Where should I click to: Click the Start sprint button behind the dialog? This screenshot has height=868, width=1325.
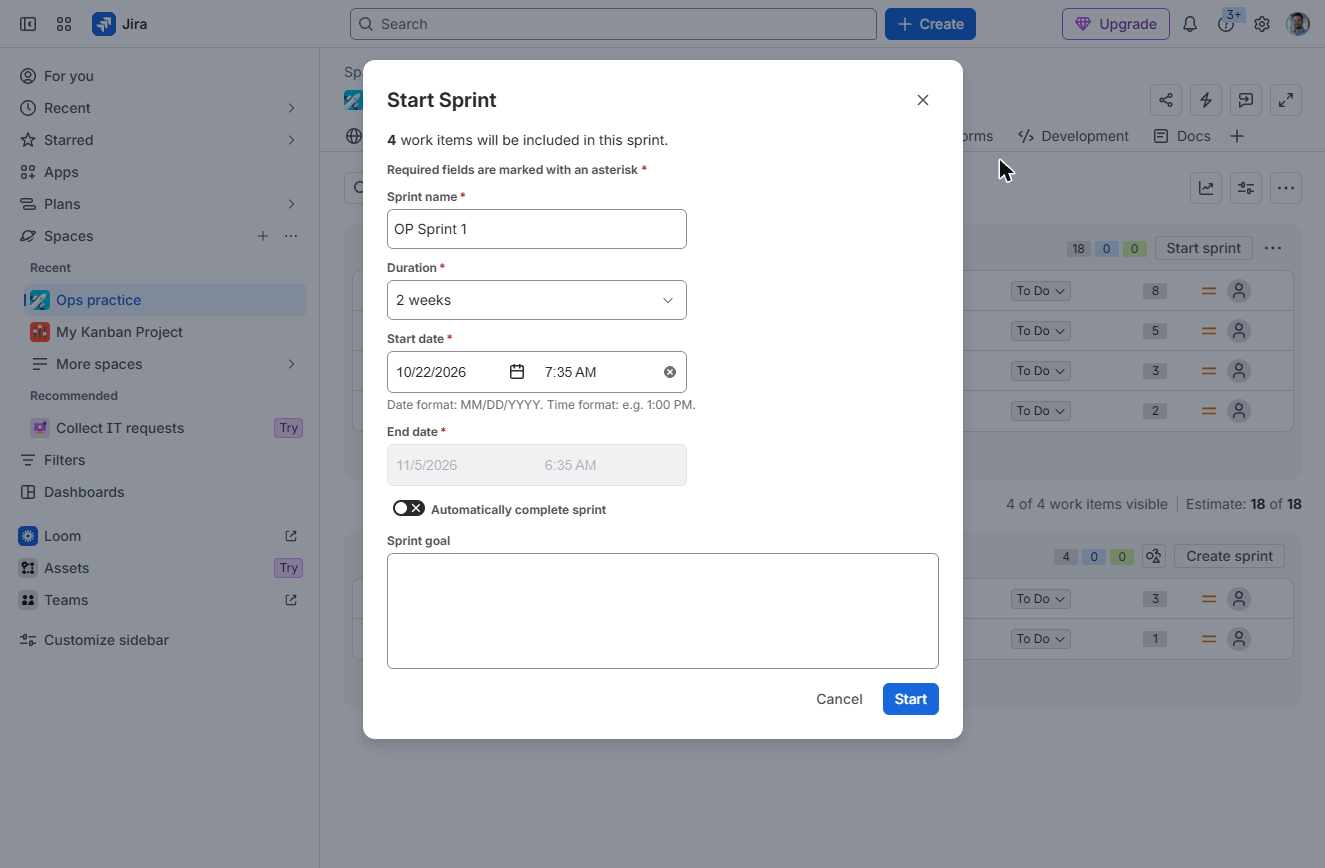click(x=1204, y=248)
